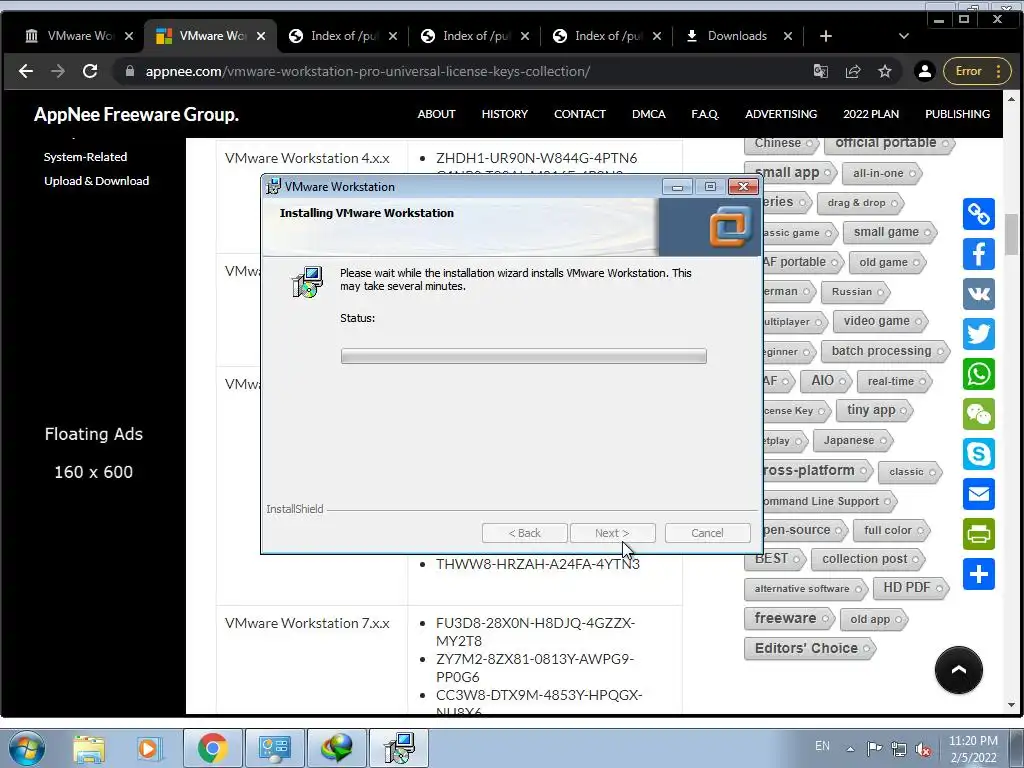The image size is (1024, 768).
Task: Click the Japanese tag
Action: 852,441
